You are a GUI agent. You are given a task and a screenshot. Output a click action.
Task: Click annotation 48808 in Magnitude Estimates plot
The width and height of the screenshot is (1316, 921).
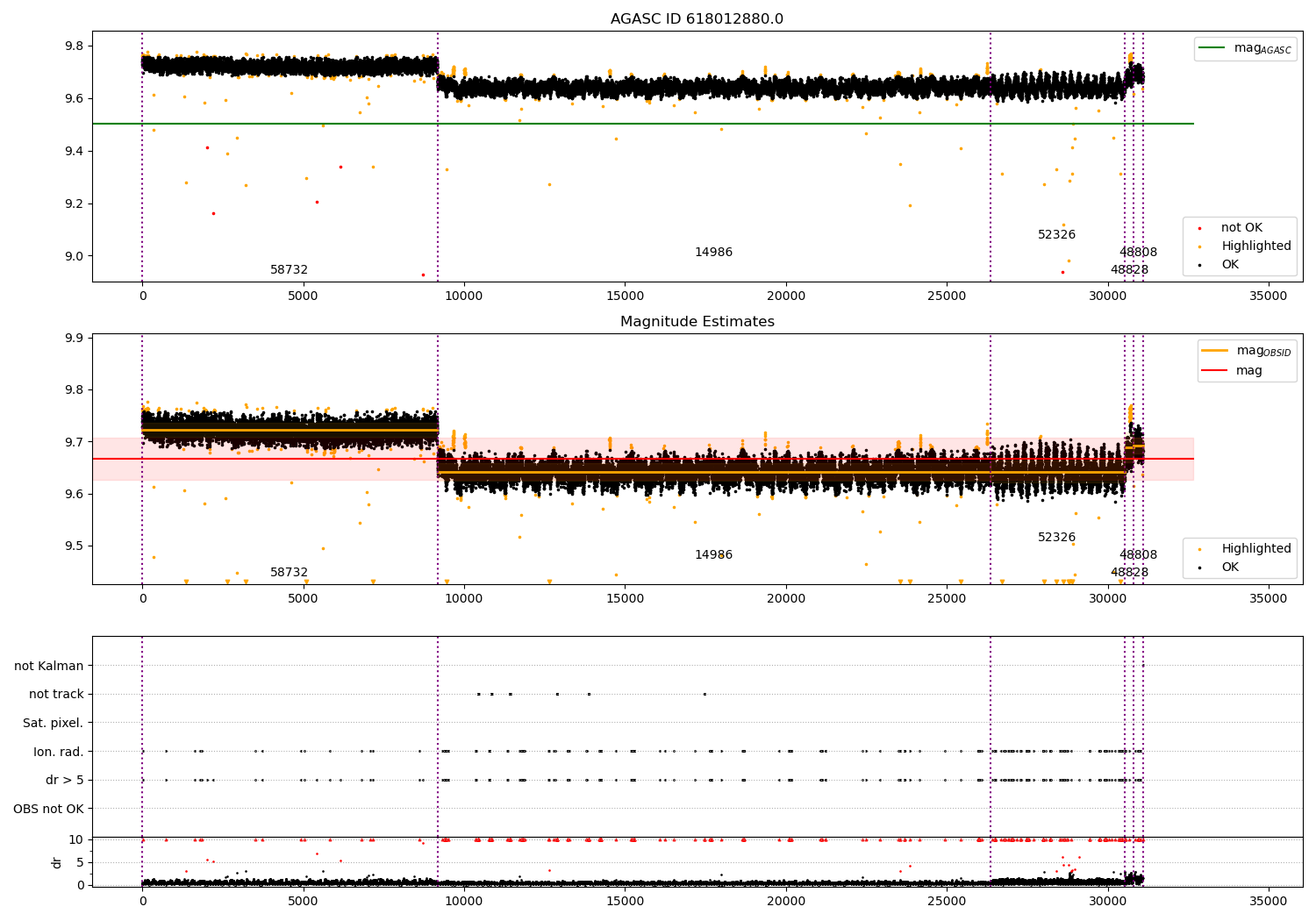1138,555
